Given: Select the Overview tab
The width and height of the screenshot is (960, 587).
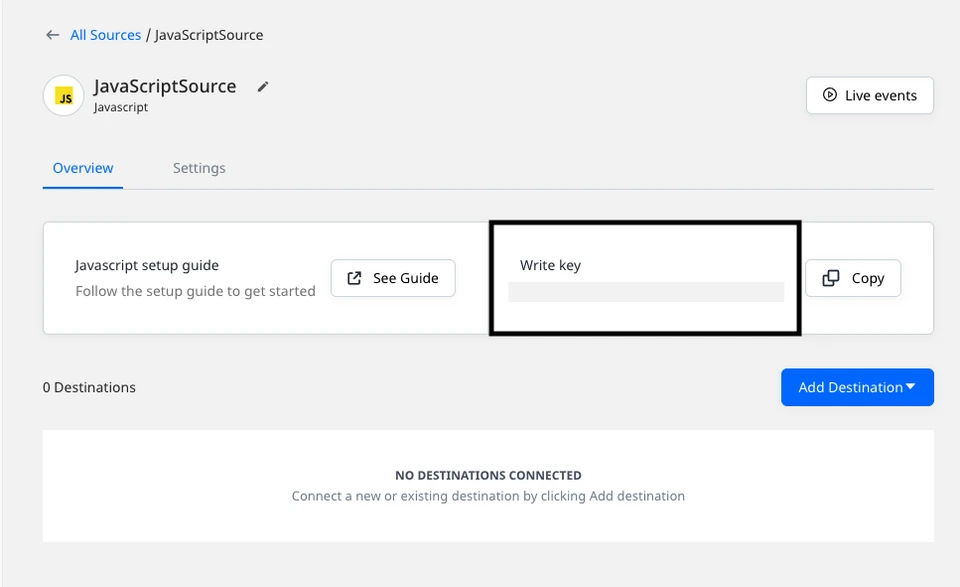Looking at the screenshot, I should (x=82, y=168).
